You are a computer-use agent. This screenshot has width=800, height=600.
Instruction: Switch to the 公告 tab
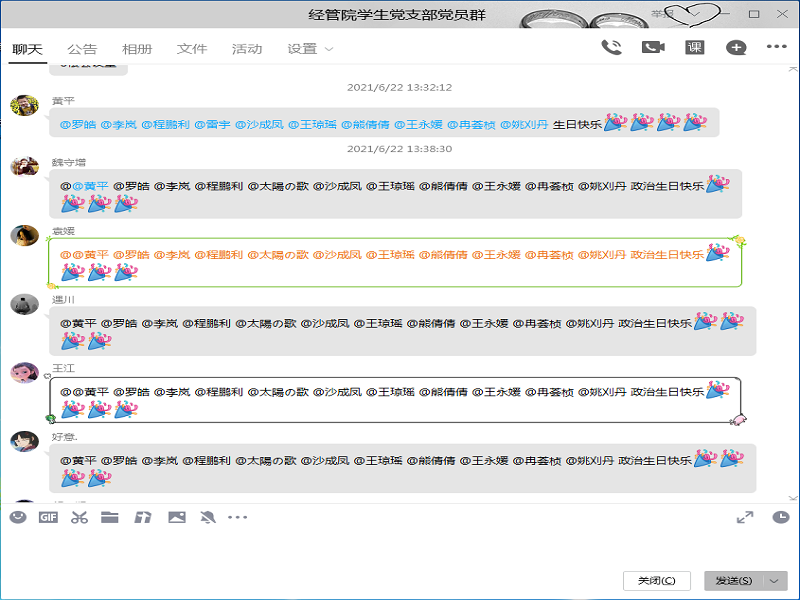(x=82, y=49)
